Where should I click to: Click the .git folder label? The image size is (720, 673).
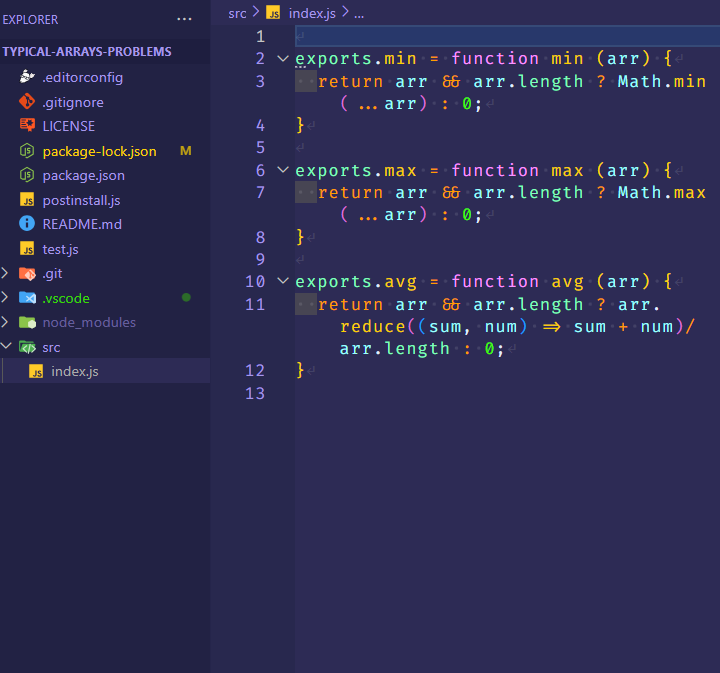coord(52,274)
